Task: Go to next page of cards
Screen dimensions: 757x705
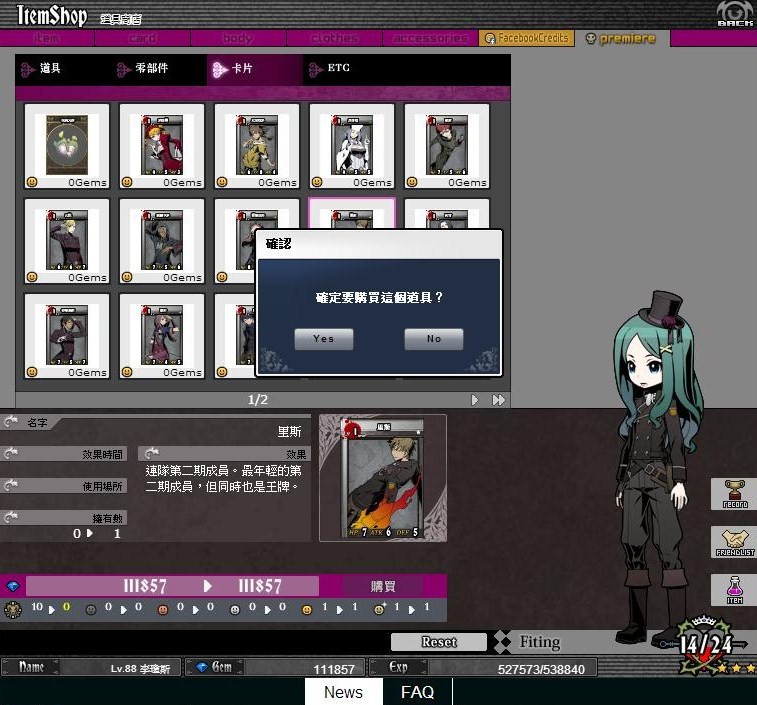Action: pos(475,400)
